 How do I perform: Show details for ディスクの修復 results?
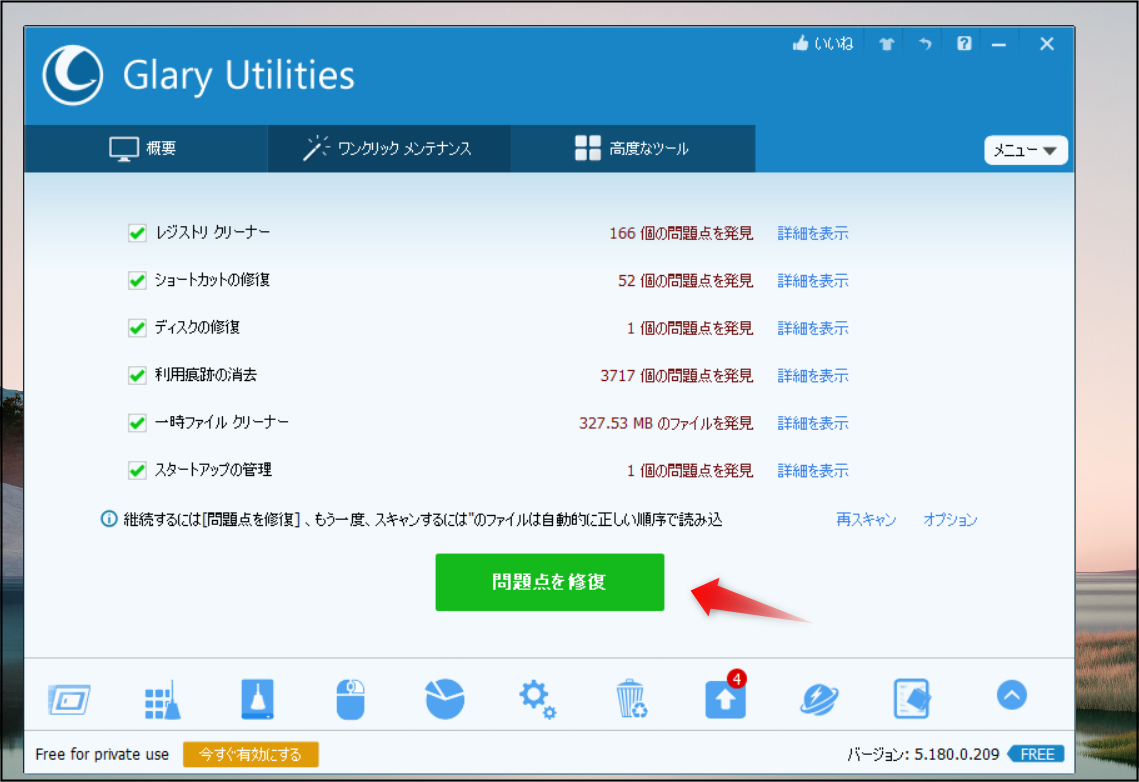813,328
